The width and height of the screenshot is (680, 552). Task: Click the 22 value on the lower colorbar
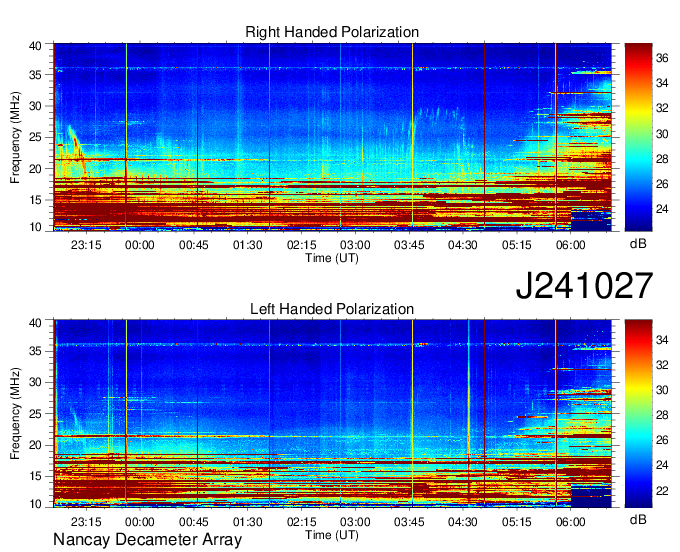pyautogui.click(x=662, y=491)
